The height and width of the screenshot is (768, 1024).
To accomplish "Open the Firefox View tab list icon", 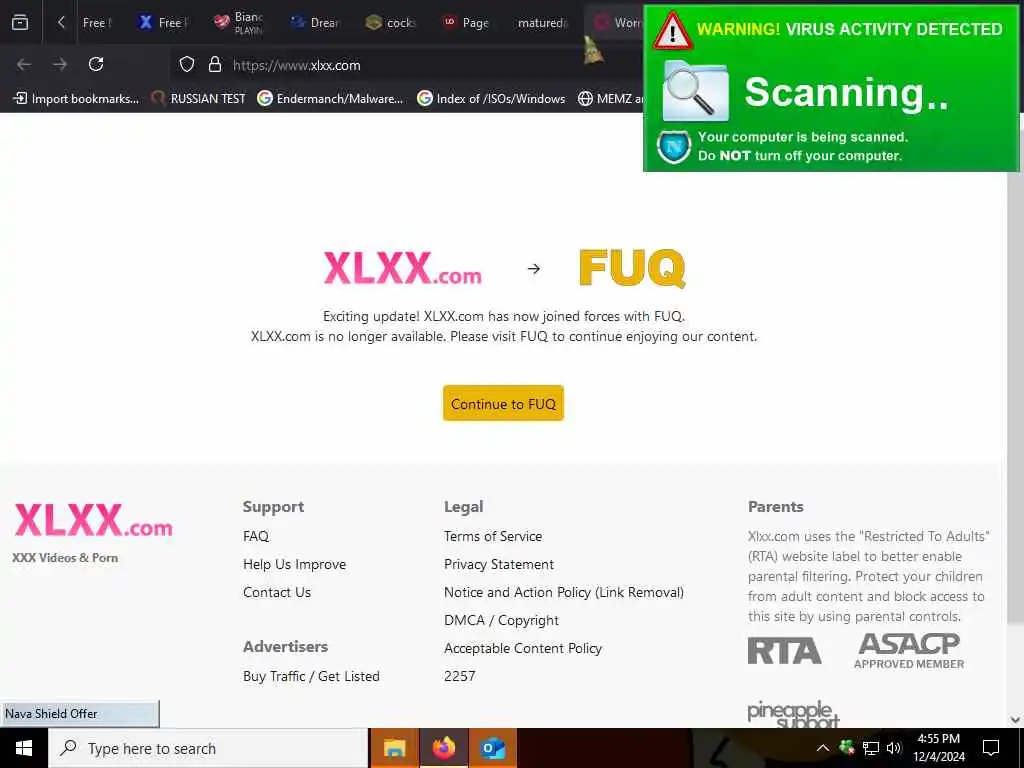I will (20, 22).
